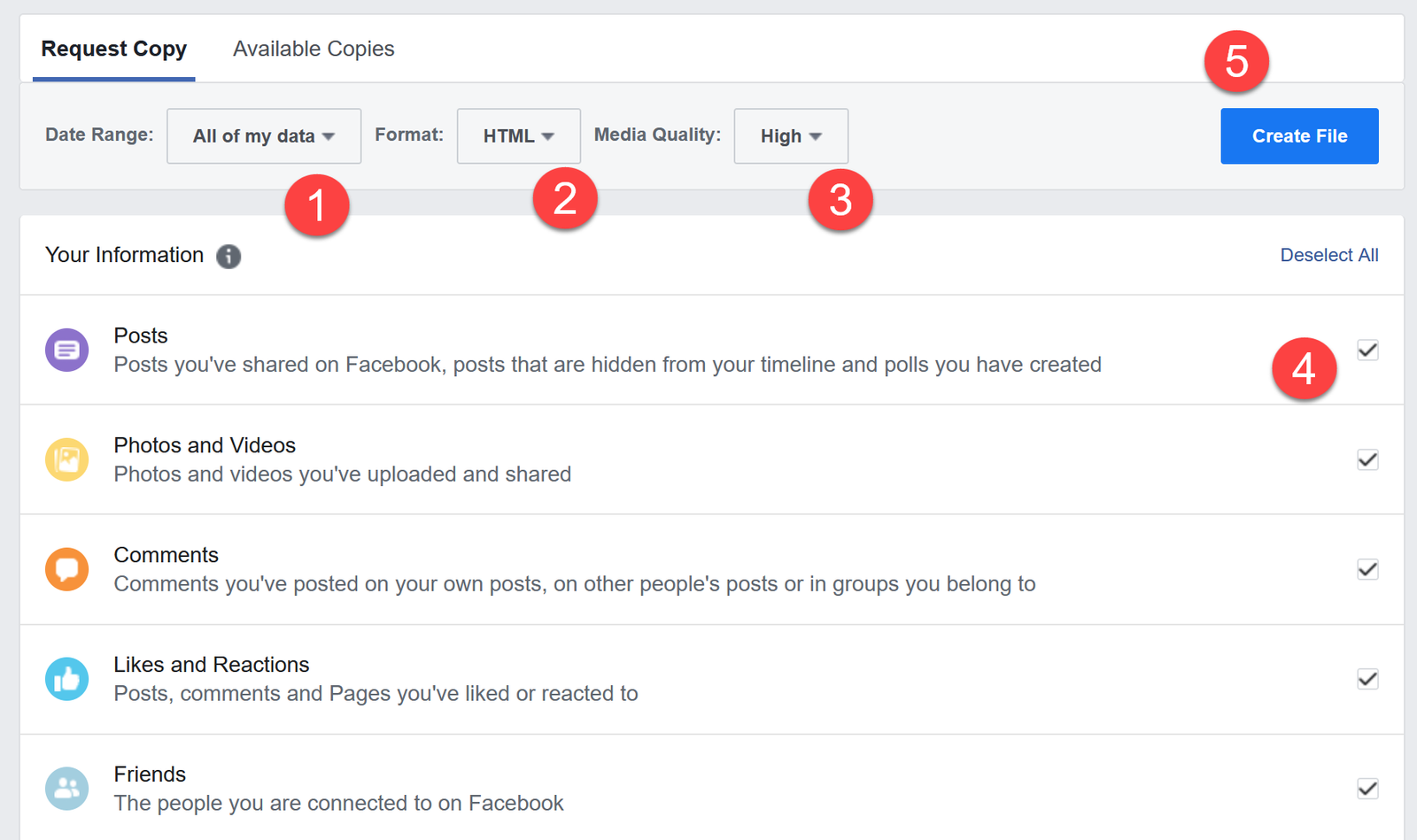Viewport: 1417px width, 840px height.
Task: Open the Date Range dropdown
Action: click(x=263, y=135)
